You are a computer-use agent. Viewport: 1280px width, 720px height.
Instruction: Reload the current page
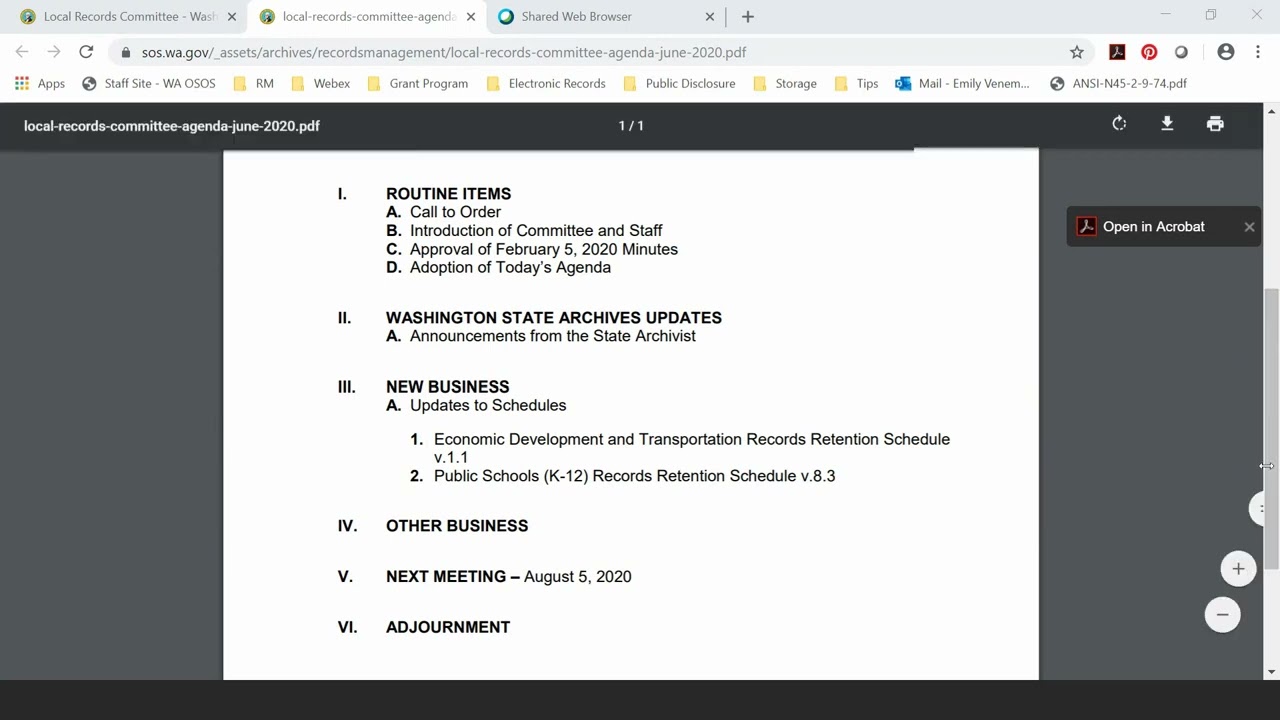[x=86, y=52]
